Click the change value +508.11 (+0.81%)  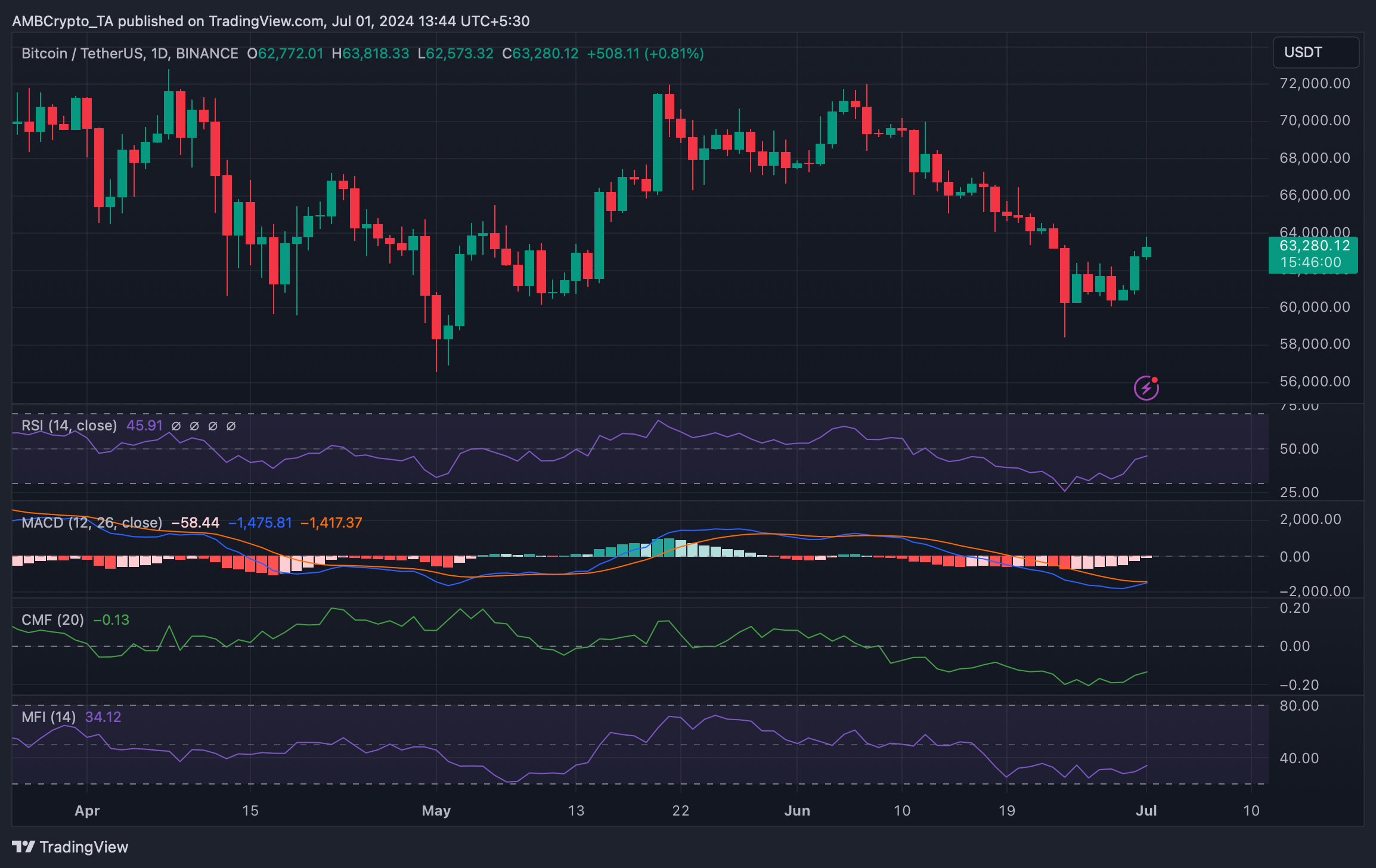[x=645, y=54]
